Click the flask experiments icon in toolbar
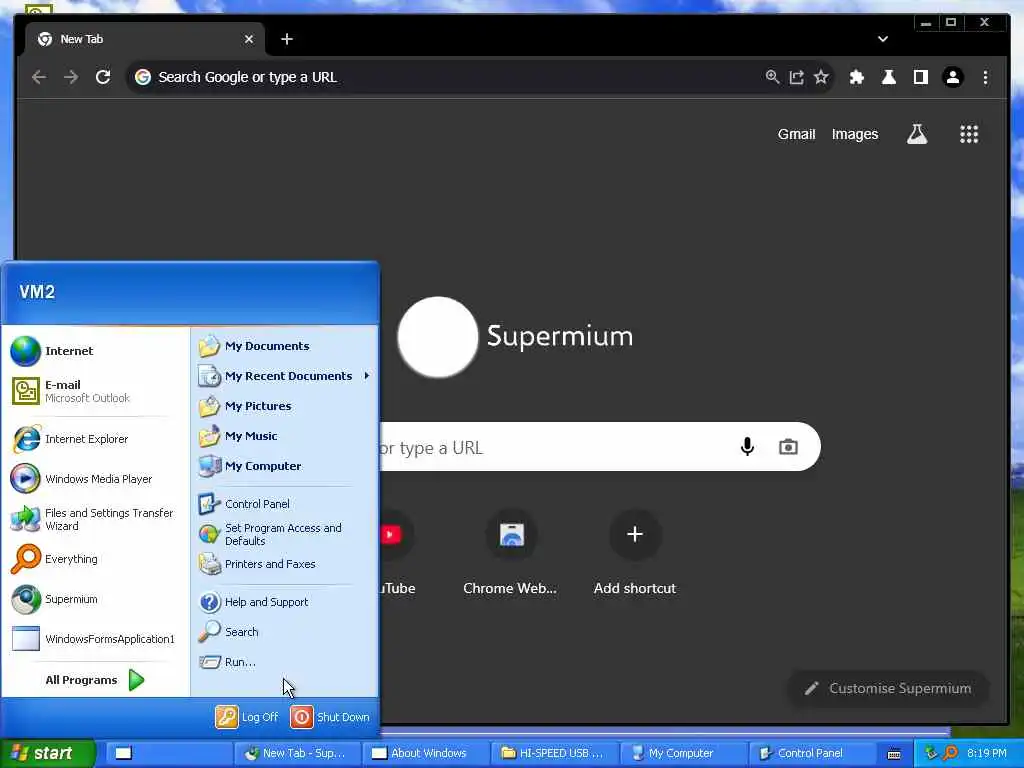The width and height of the screenshot is (1024, 768). 889,77
